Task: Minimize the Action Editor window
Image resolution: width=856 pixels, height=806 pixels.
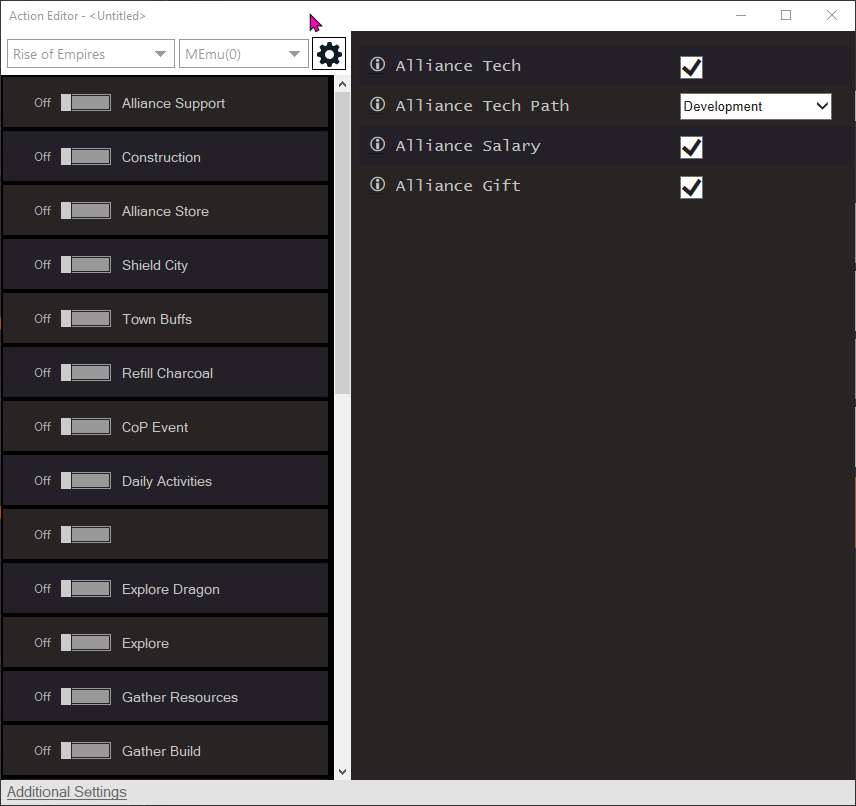Action: [741, 15]
